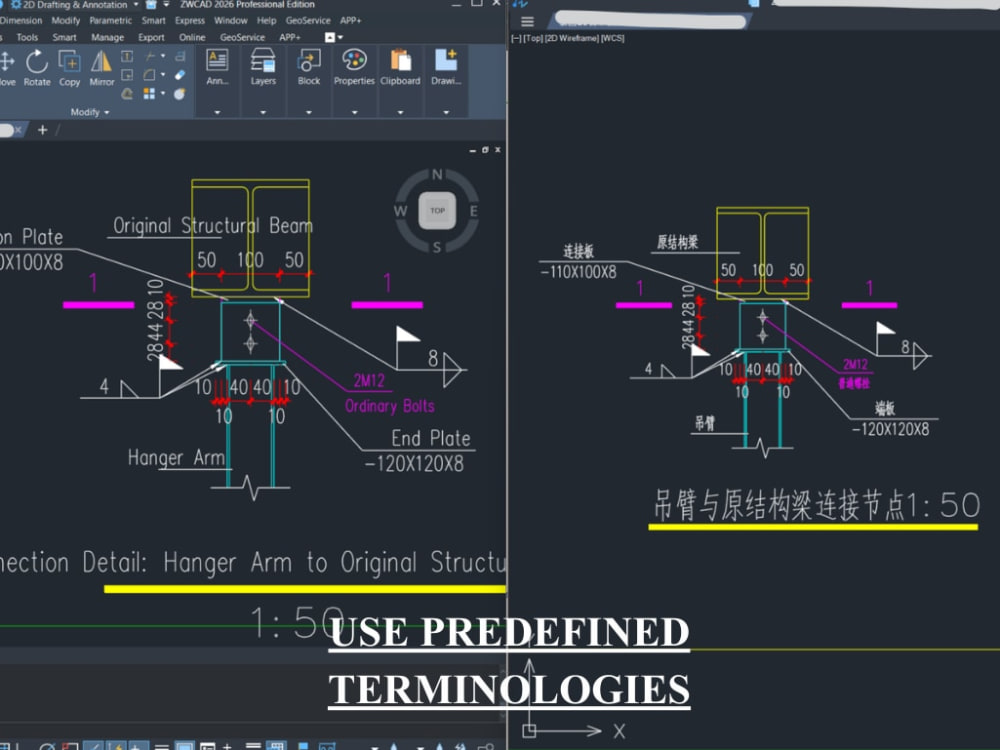The height and width of the screenshot is (750, 1000).
Task: Switch to the Online ribbon tab
Action: click(192, 38)
